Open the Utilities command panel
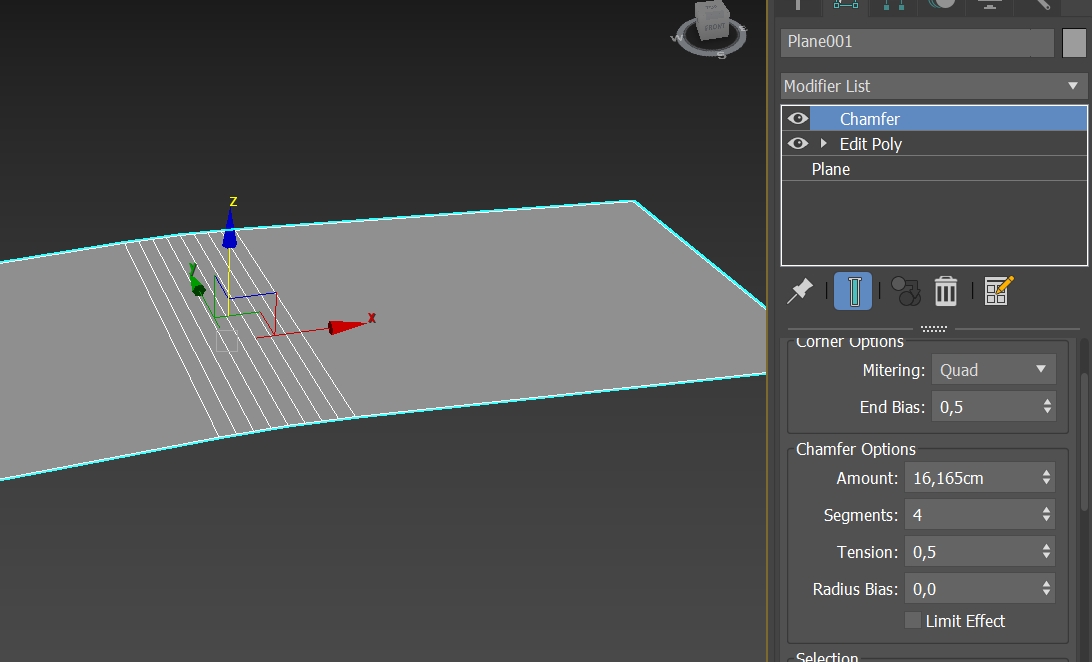The height and width of the screenshot is (662, 1092). click(1038, 7)
